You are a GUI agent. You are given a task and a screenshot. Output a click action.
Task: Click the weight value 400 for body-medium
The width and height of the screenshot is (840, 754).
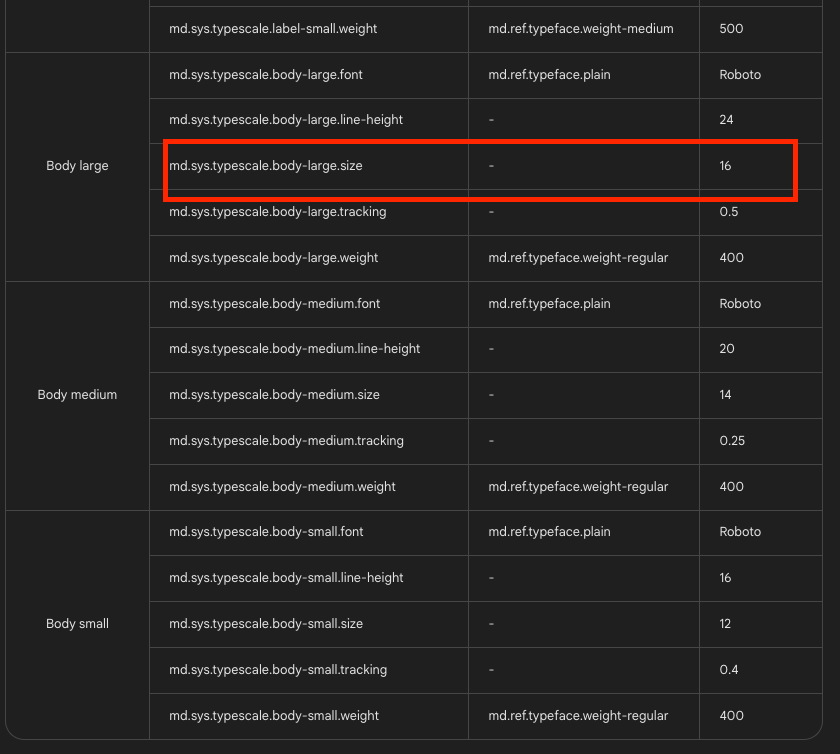pyautogui.click(x=730, y=486)
